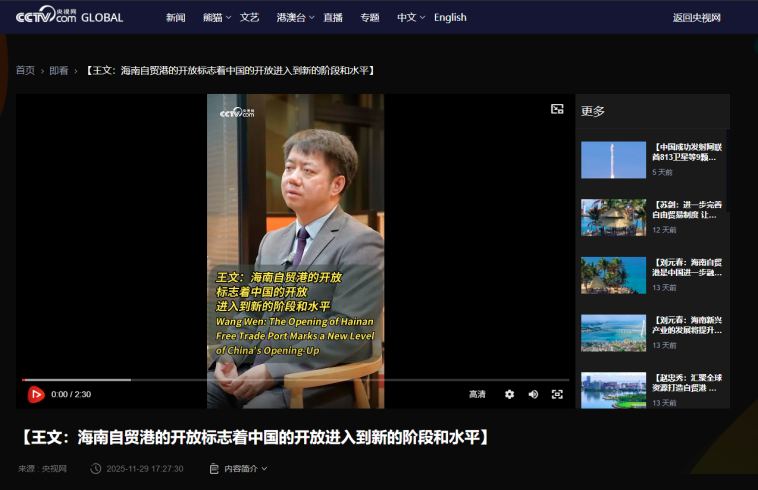Viewport: 758px width, 490px height.
Task: Open 刘元春：海南新兴产业的发展将提升 video title
Action: pyautogui.click(x=687, y=325)
